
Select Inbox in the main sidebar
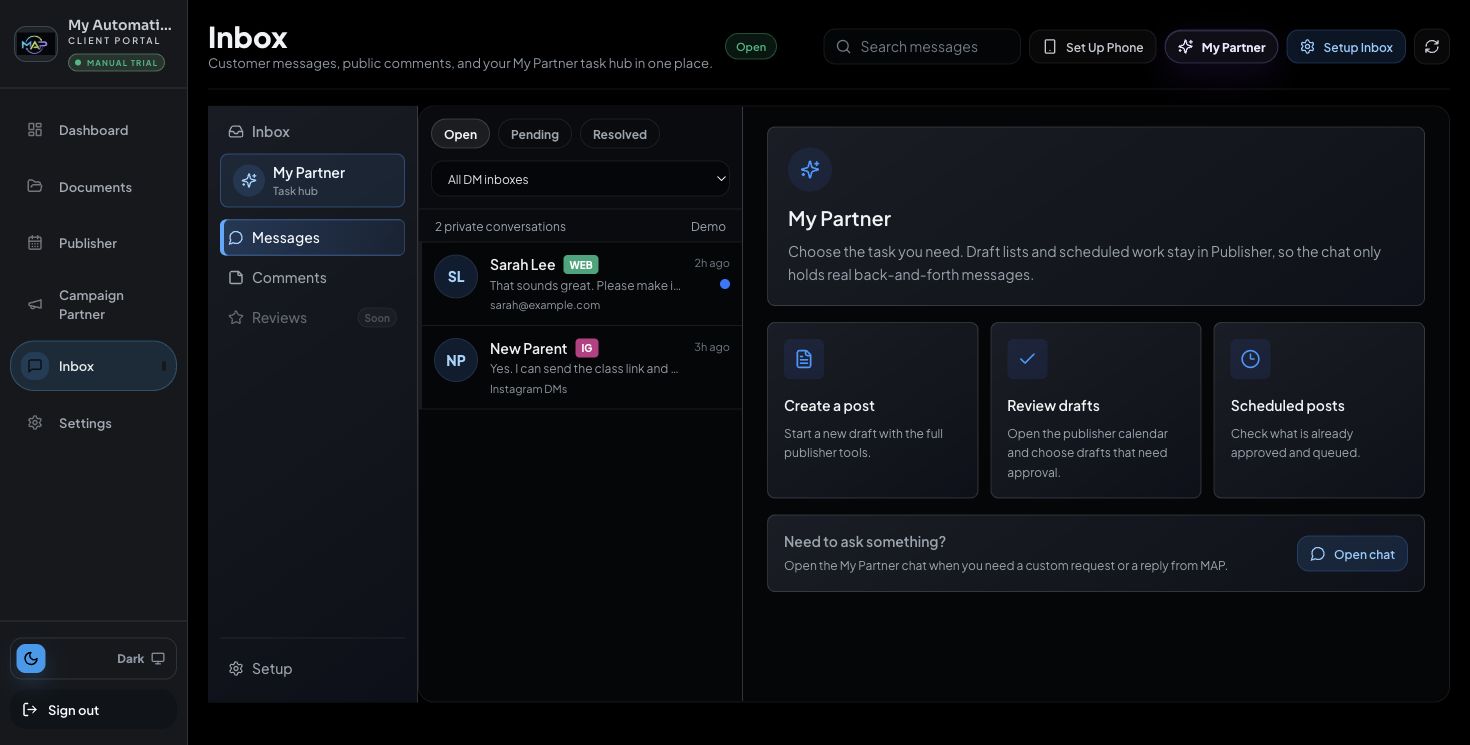click(x=93, y=366)
